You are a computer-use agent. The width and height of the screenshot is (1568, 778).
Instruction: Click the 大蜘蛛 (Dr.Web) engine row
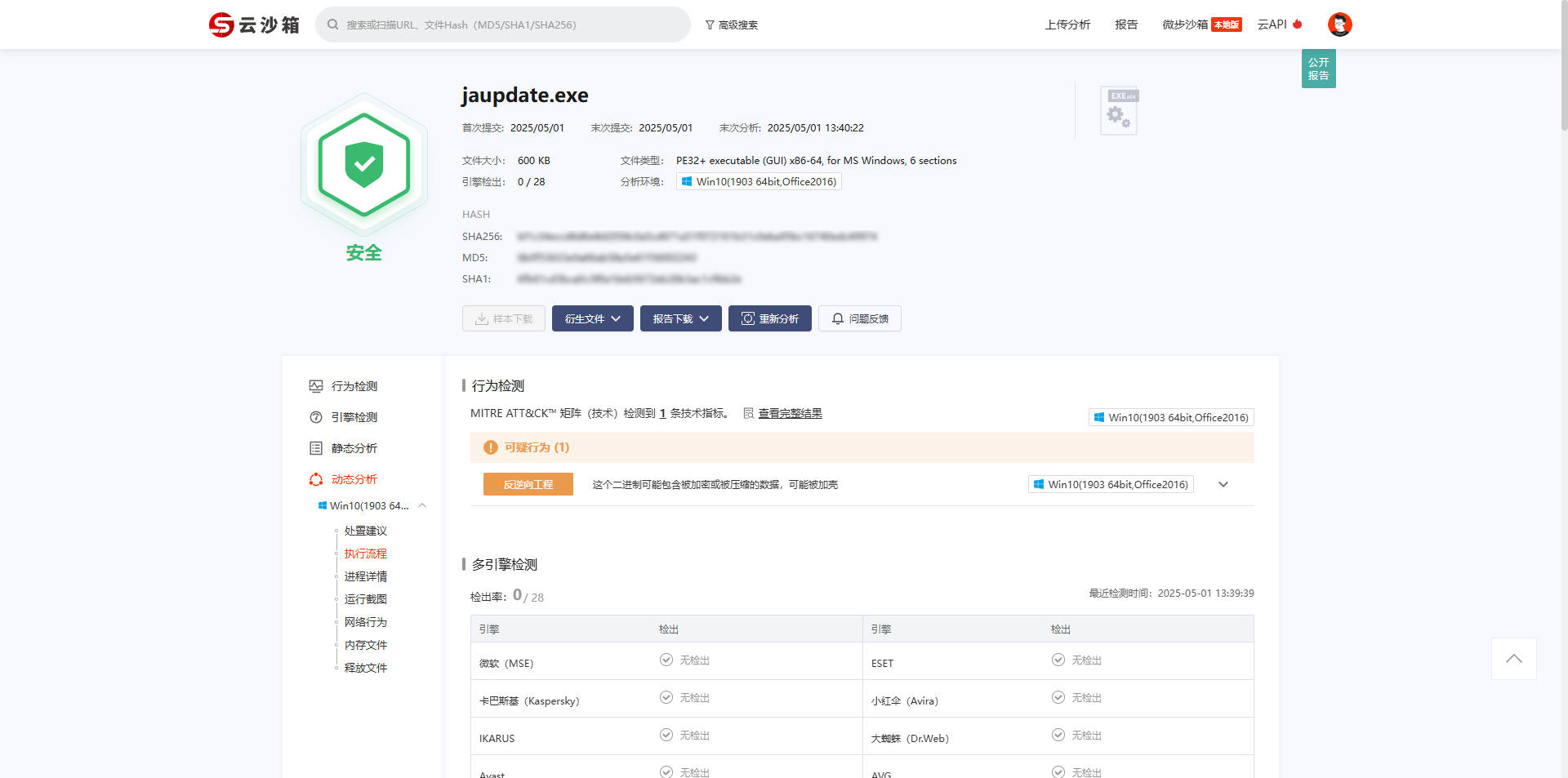(x=1058, y=736)
